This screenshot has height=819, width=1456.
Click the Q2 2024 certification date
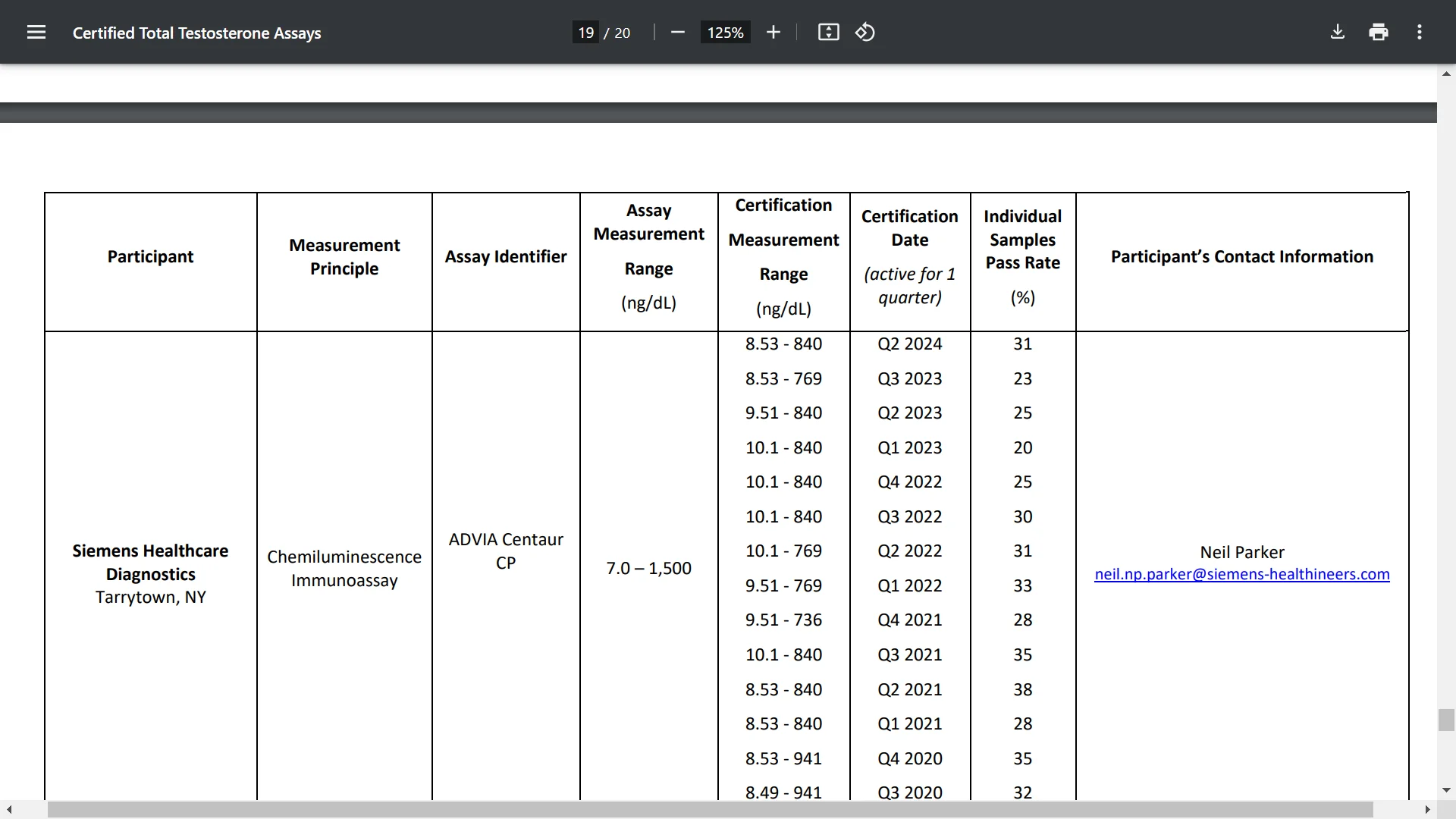910,344
